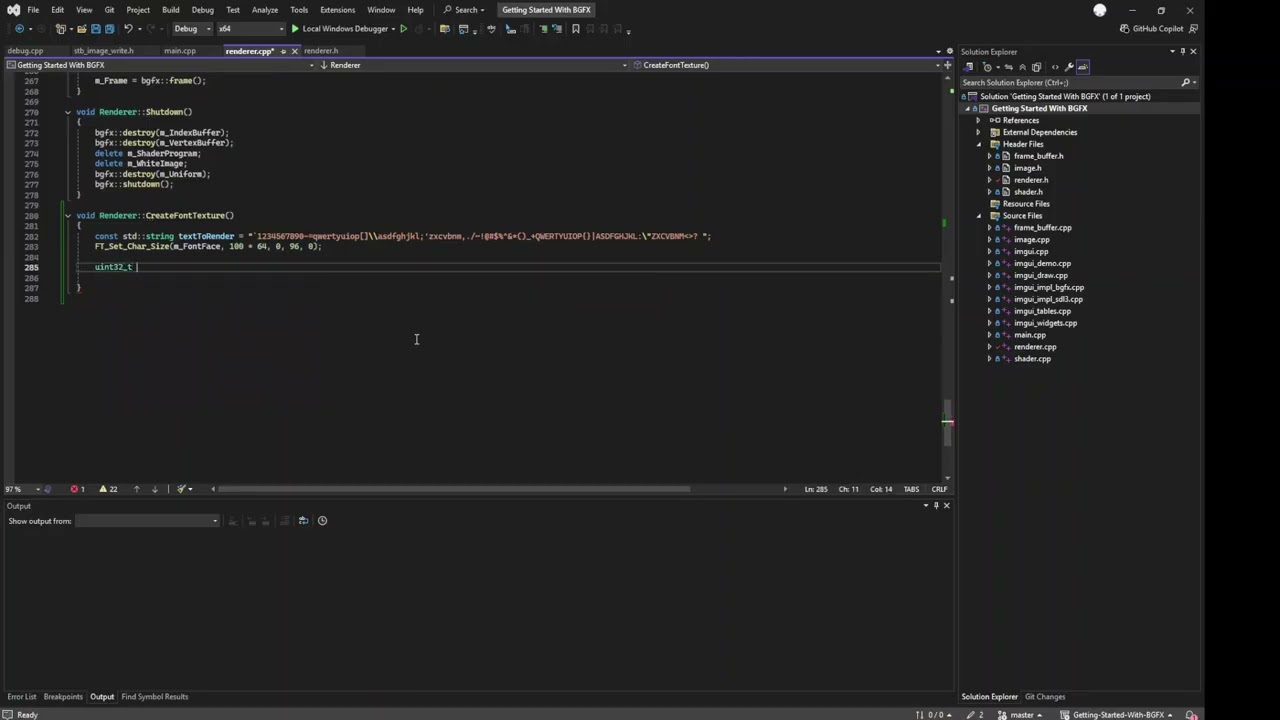The width and height of the screenshot is (1280, 720).
Task: Click the Navigate Backward icon
Action: pyautogui.click(x=19, y=29)
